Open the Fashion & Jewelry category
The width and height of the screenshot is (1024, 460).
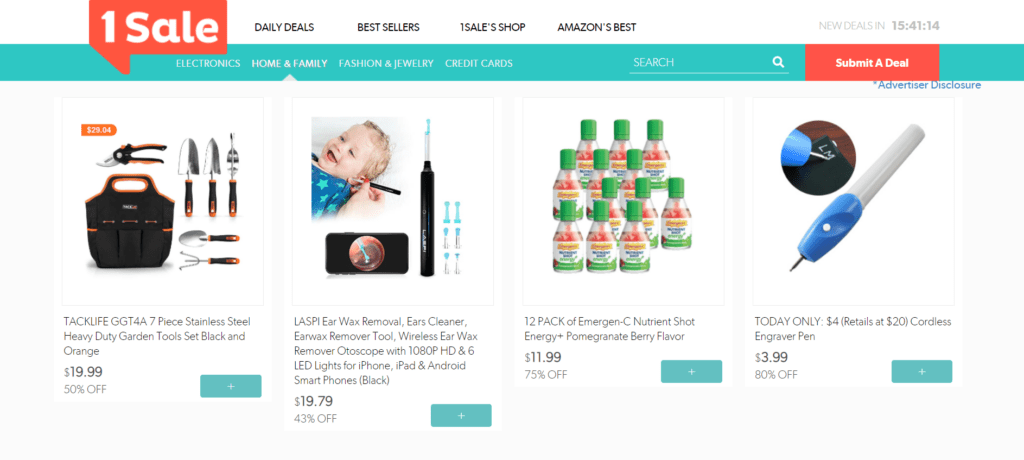pos(386,63)
